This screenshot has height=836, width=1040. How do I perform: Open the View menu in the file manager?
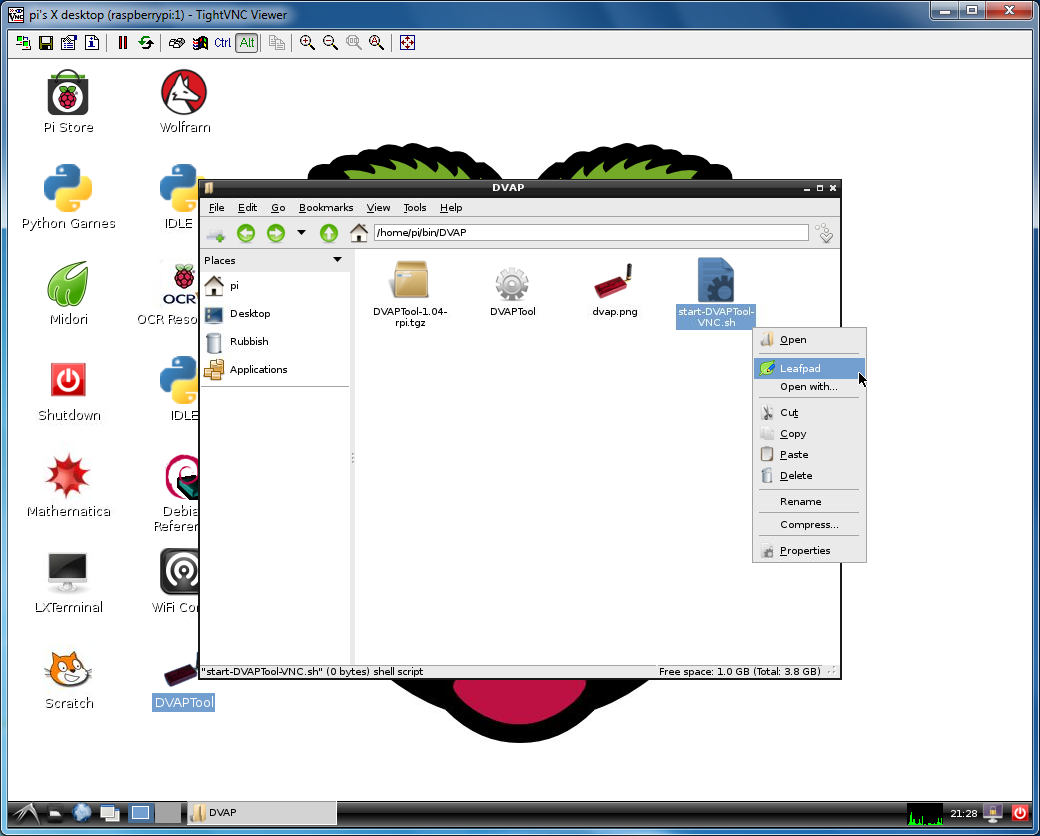(x=378, y=208)
